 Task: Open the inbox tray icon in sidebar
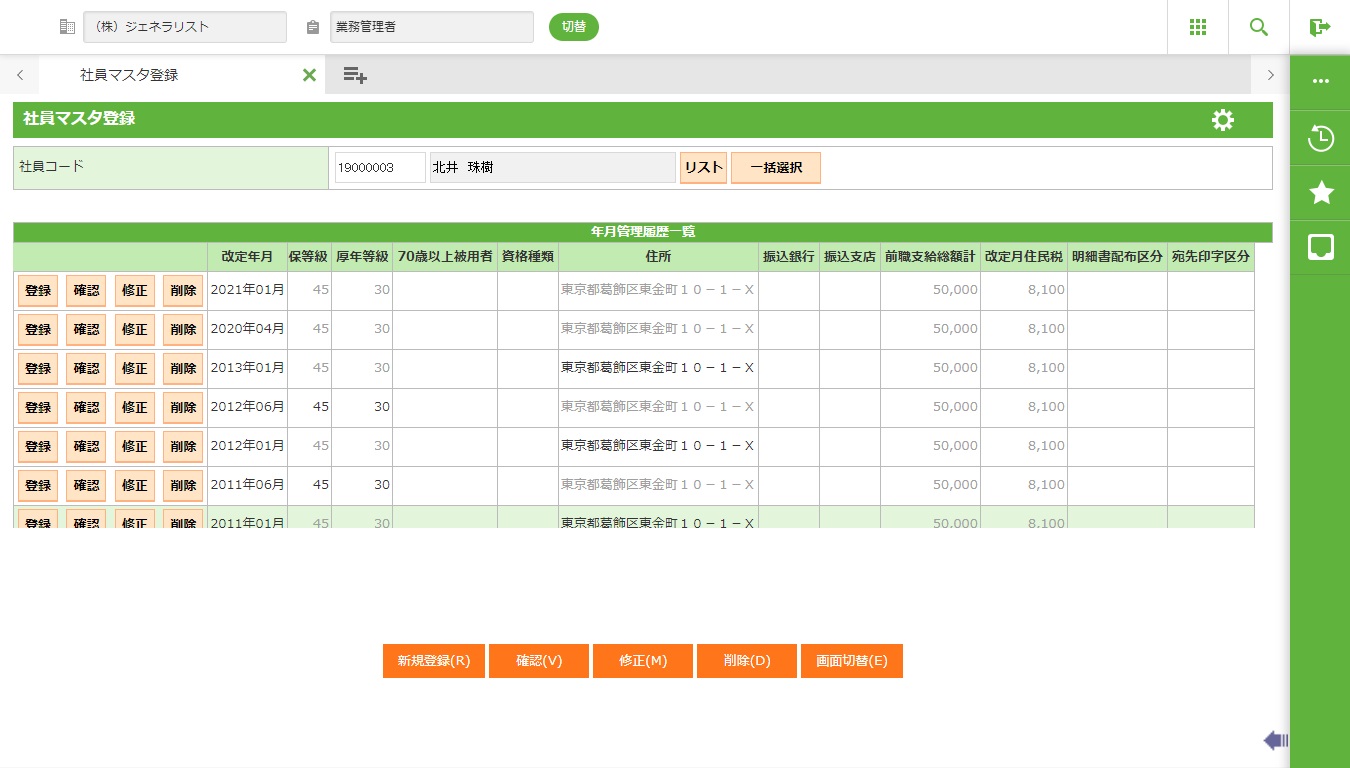pyautogui.click(x=1320, y=247)
